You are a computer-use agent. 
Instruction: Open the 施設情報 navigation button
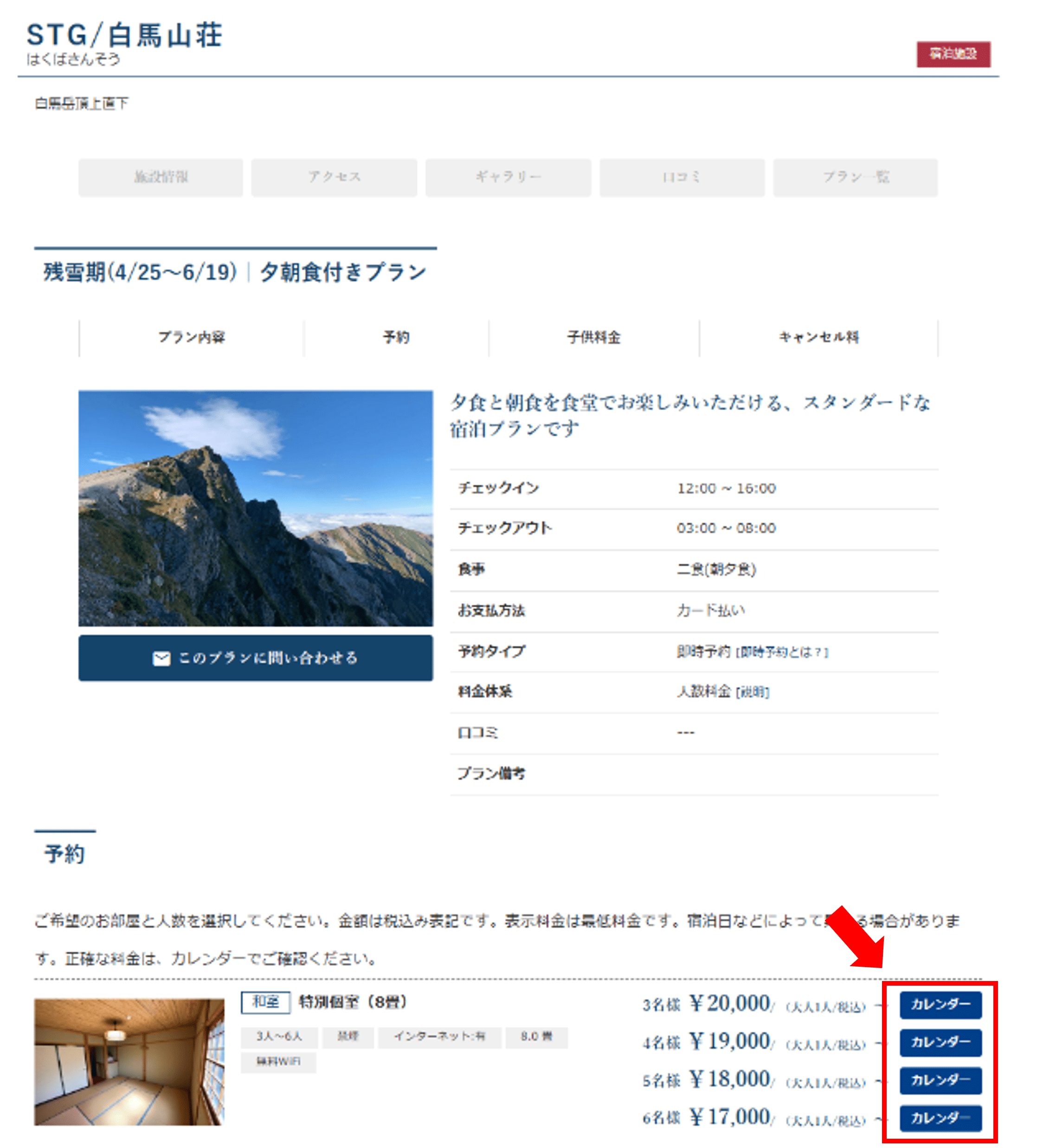pyautogui.click(x=161, y=177)
